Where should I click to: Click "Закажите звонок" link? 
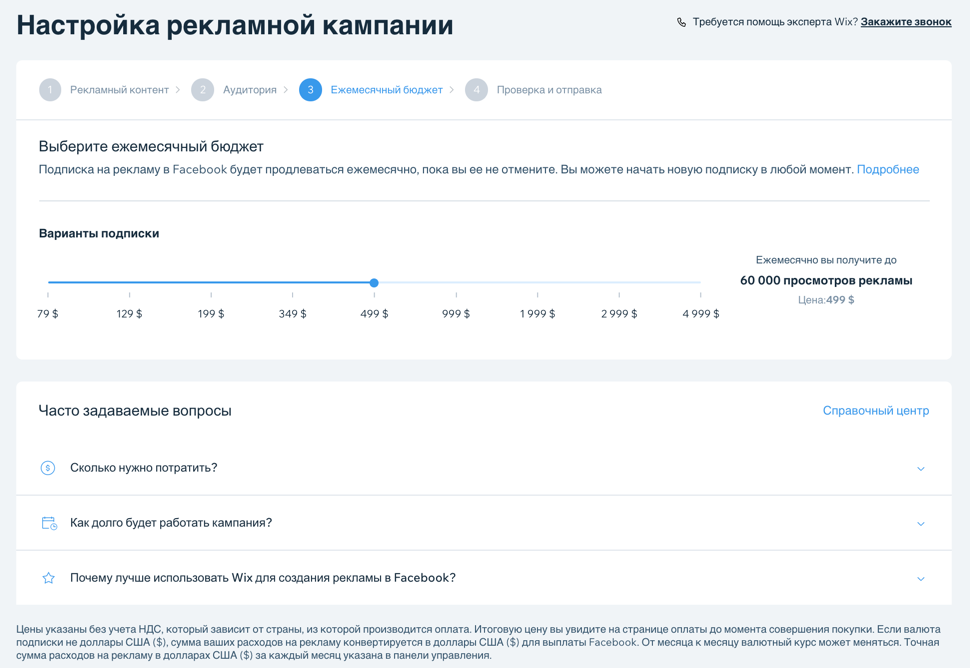click(x=906, y=22)
